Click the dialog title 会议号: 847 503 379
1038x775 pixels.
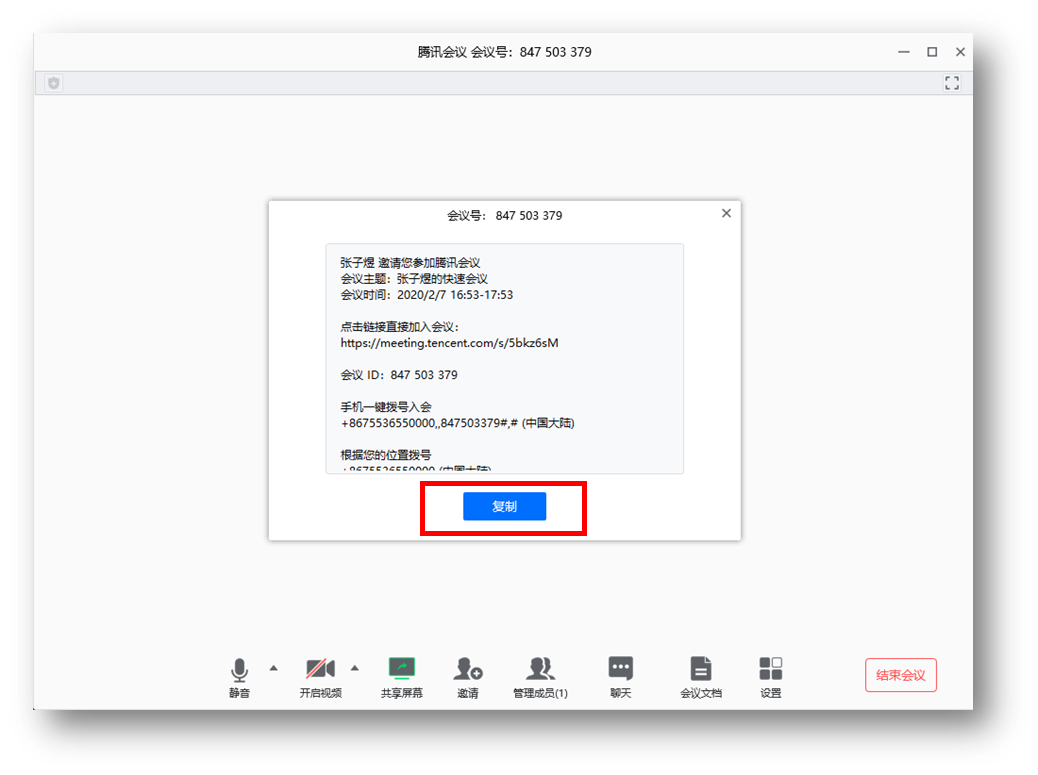click(504, 216)
